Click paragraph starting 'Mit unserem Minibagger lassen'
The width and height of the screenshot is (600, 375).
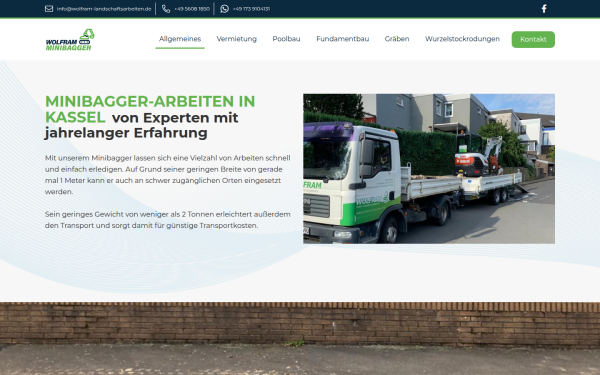pyautogui.click(x=168, y=174)
